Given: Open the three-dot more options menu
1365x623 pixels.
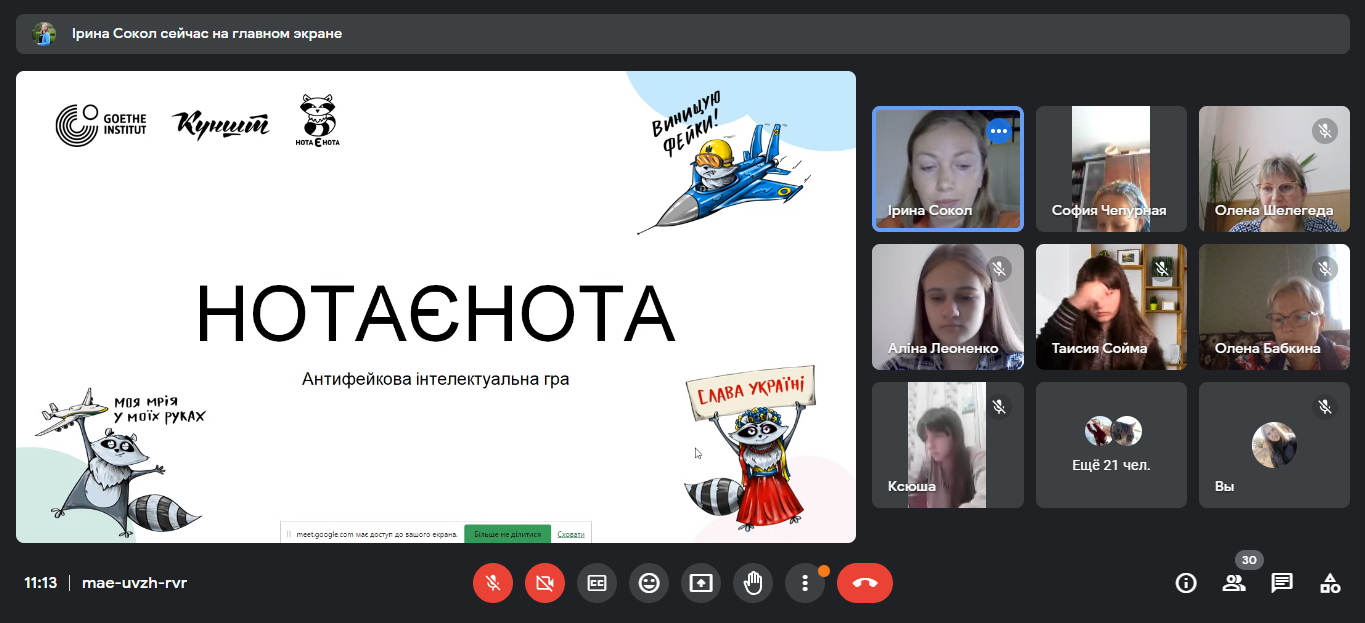Looking at the screenshot, I should pos(805,583).
